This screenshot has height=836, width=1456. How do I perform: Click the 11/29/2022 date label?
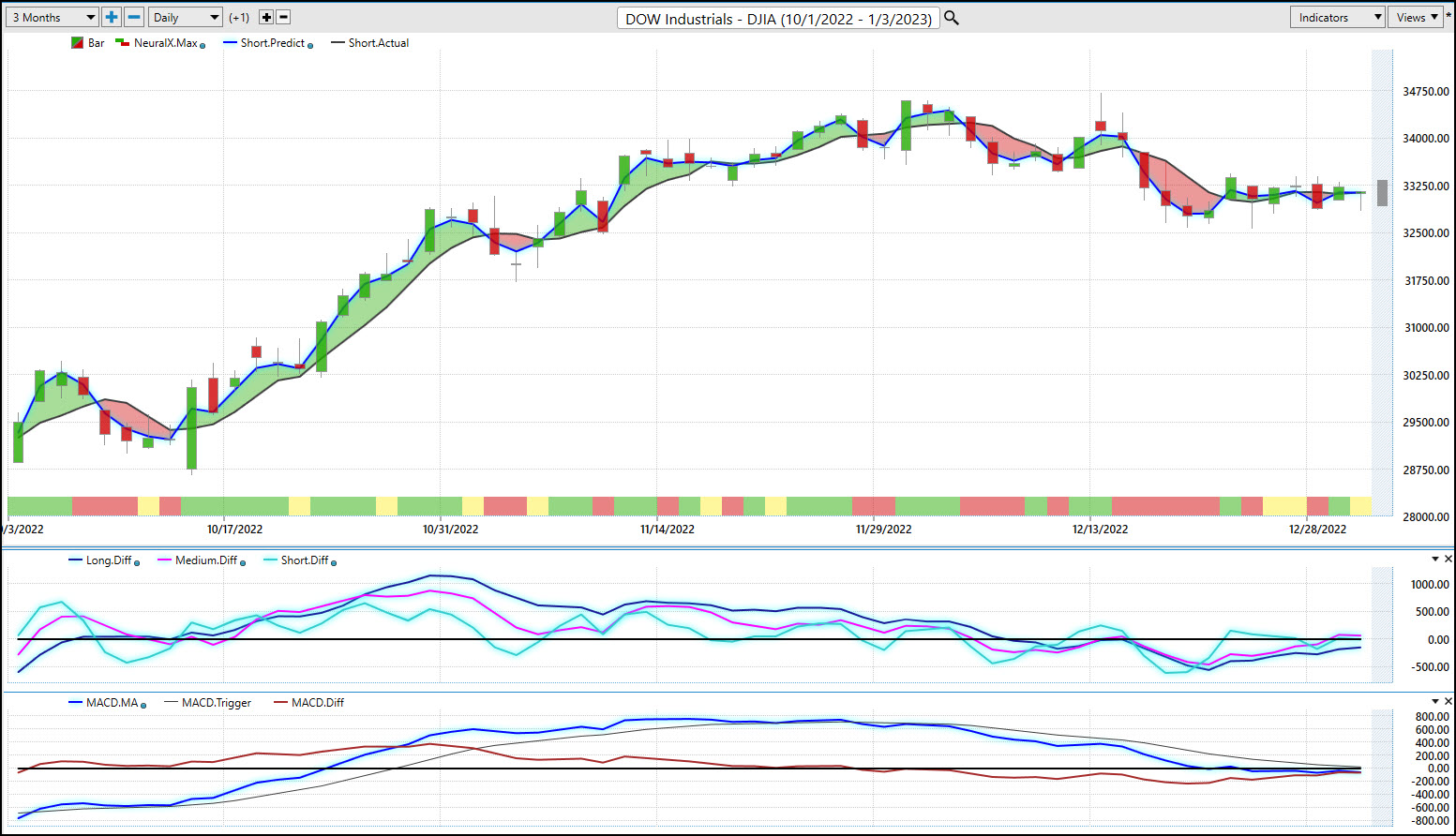pyautogui.click(x=883, y=530)
